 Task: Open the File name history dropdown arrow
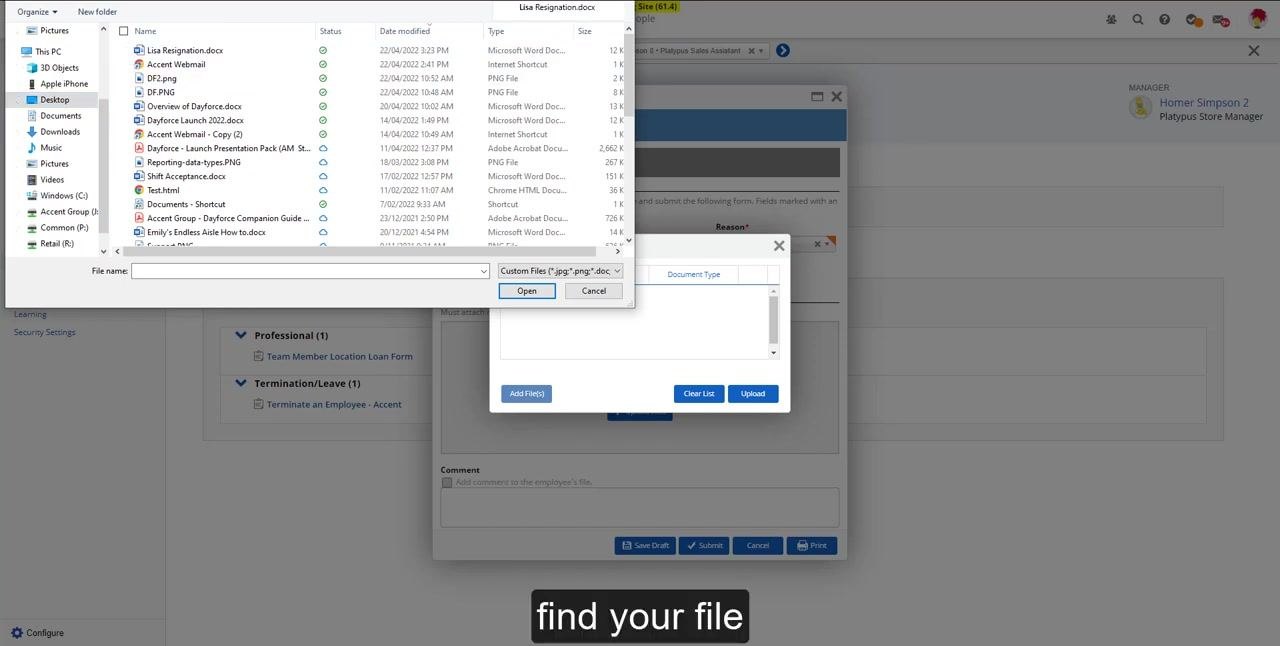(484, 271)
